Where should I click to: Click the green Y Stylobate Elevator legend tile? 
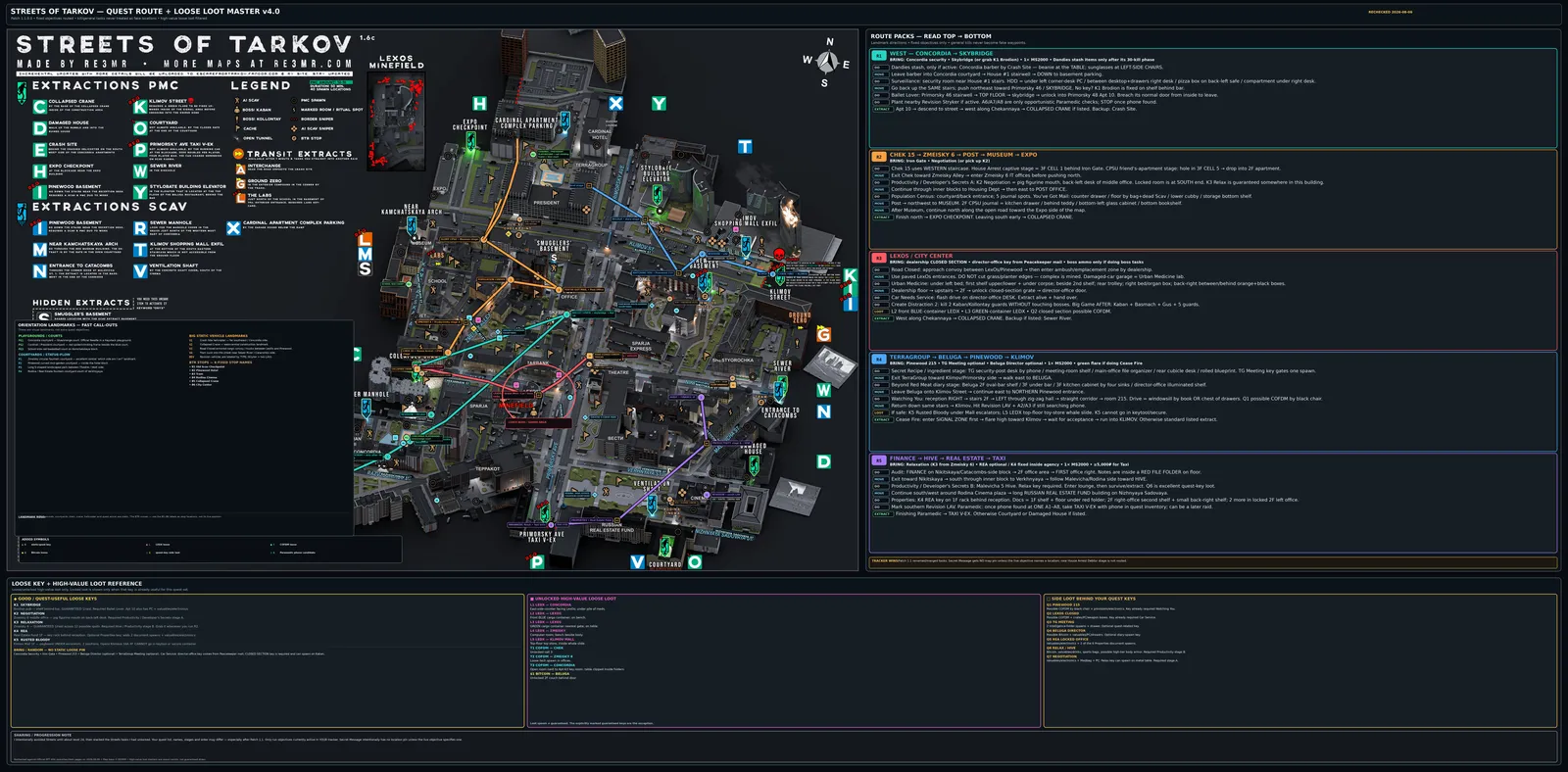[x=140, y=192]
